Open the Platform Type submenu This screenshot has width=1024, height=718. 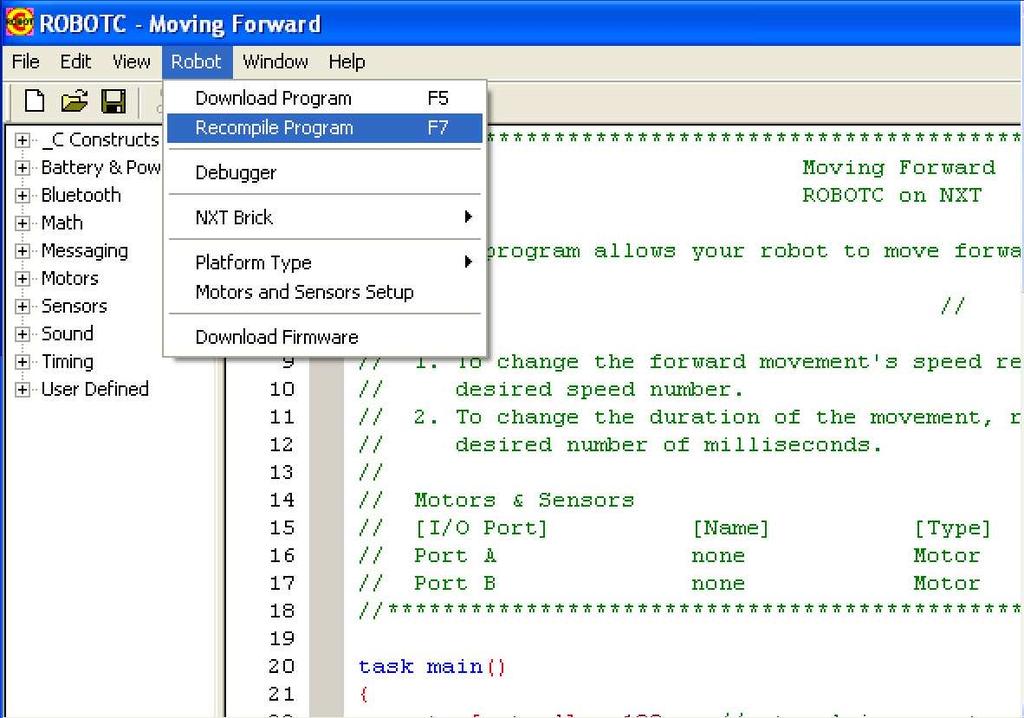(x=325, y=262)
